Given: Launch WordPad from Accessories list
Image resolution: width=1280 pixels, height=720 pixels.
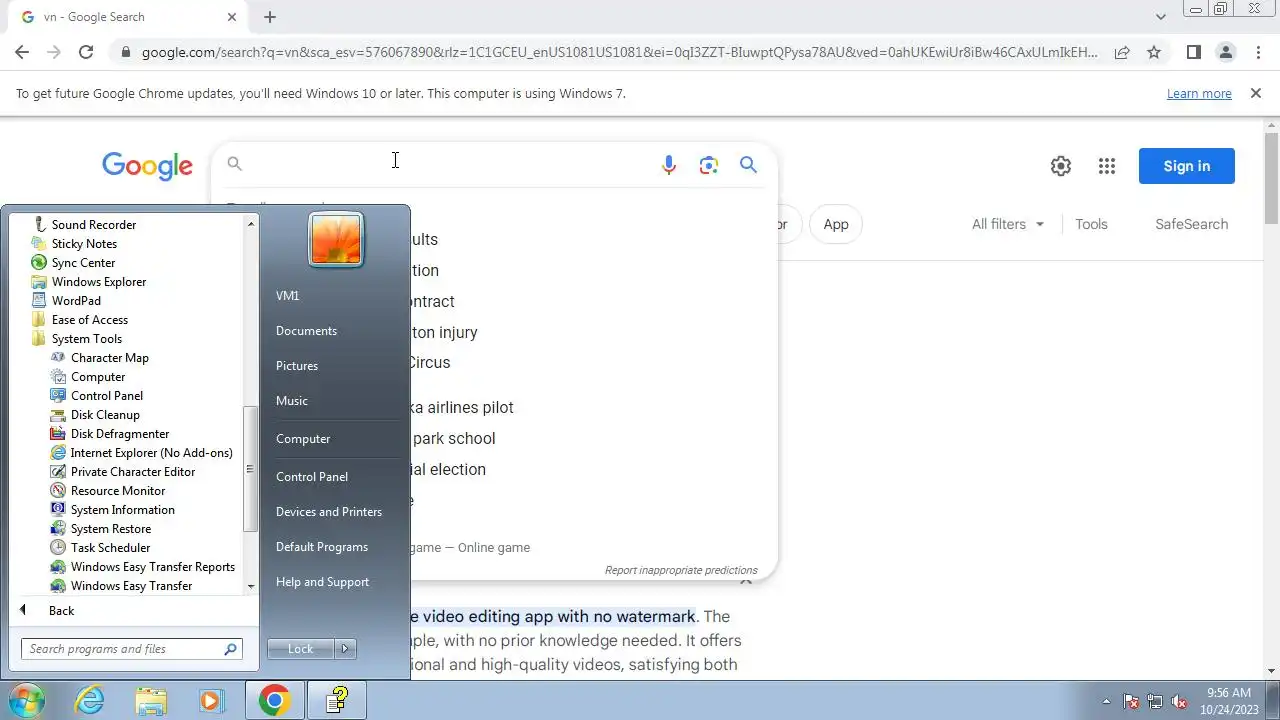Looking at the screenshot, I should (x=76, y=301).
